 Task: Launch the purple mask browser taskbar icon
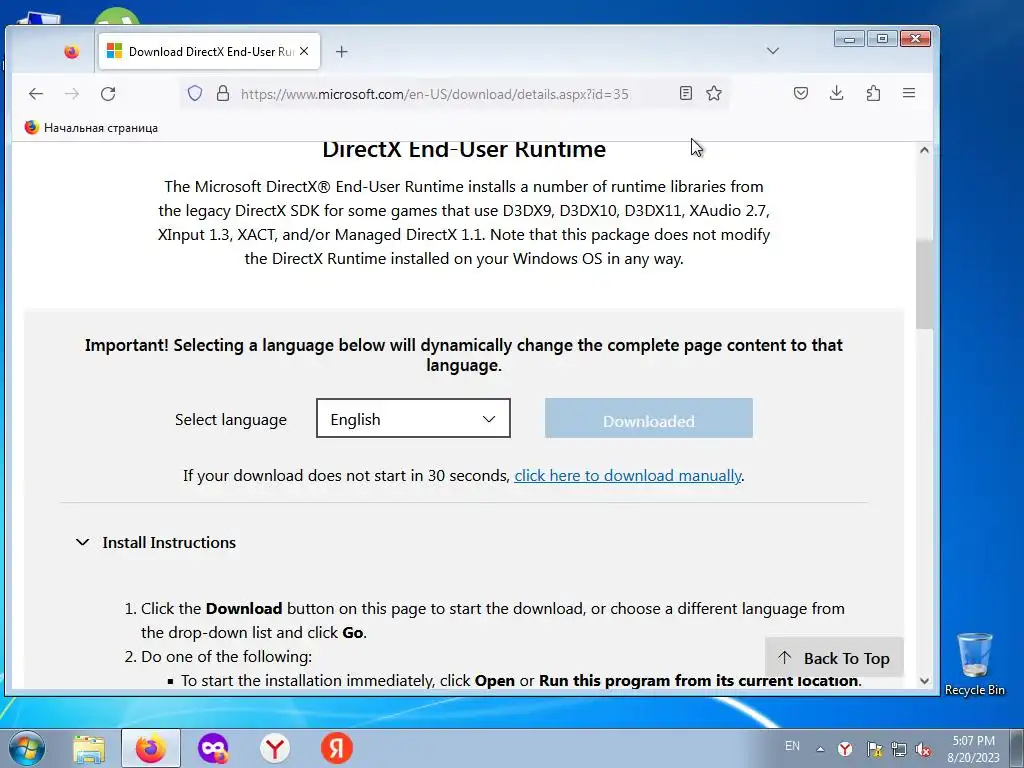click(x=213, y=748)
